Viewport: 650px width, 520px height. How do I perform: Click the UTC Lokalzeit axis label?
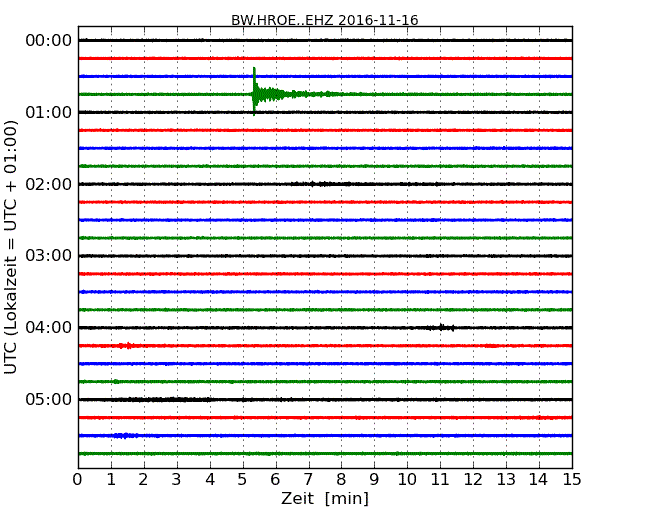coord(11,247)
